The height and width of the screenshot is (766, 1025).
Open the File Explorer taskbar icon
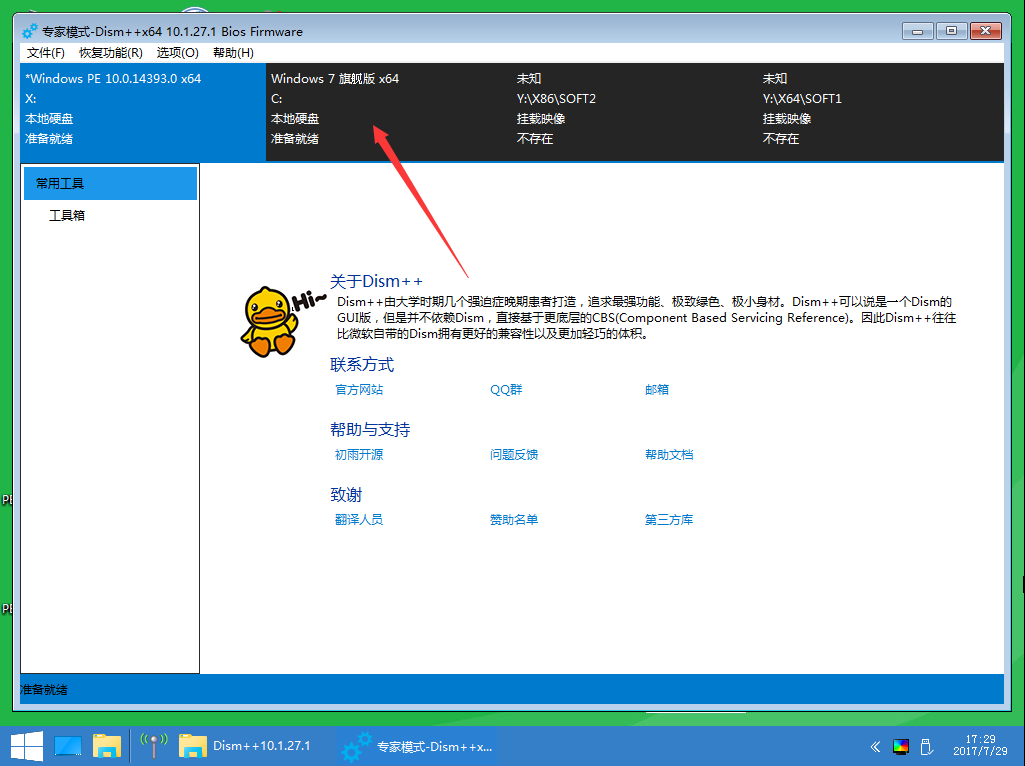point(107,746)
